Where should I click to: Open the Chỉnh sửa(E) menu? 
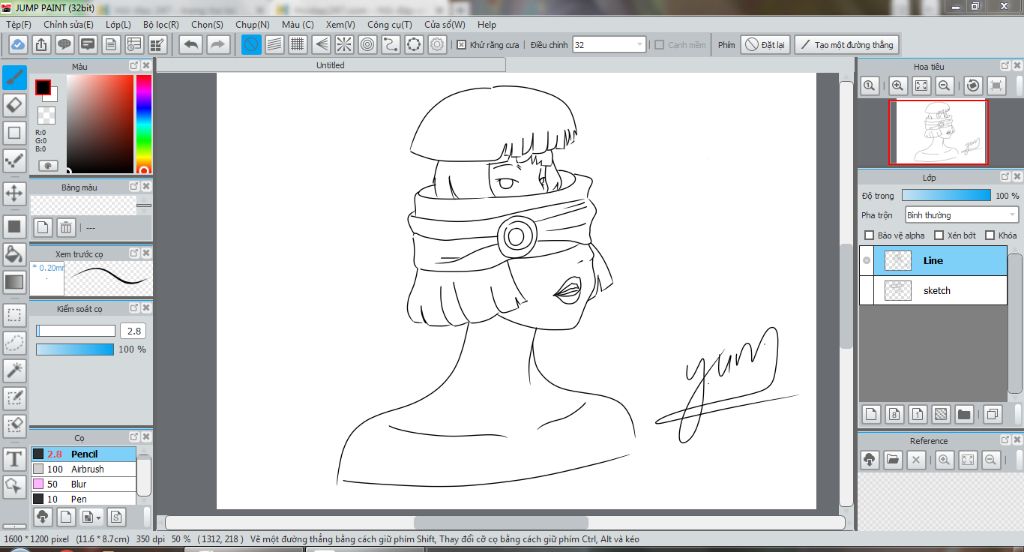point(68,24)
